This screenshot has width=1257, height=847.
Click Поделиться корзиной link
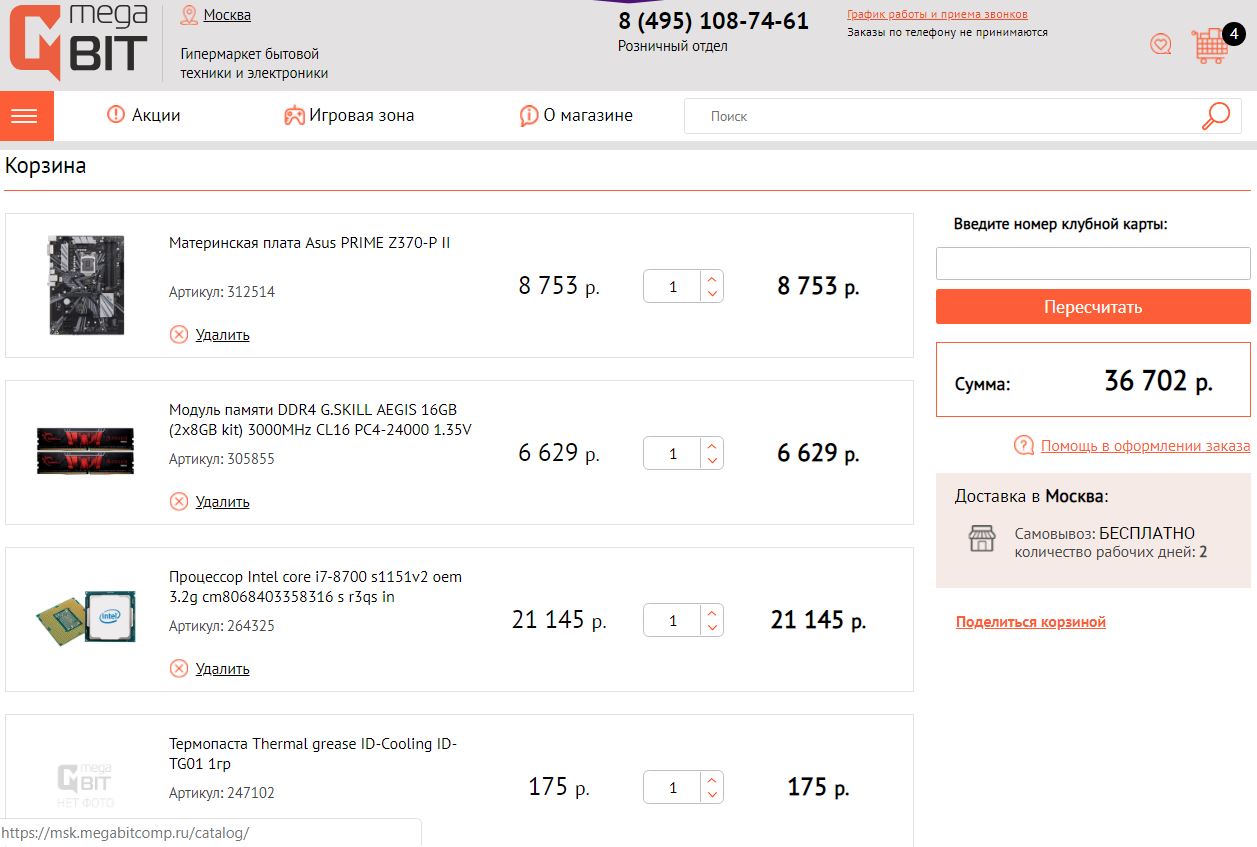click(1031, 622)
